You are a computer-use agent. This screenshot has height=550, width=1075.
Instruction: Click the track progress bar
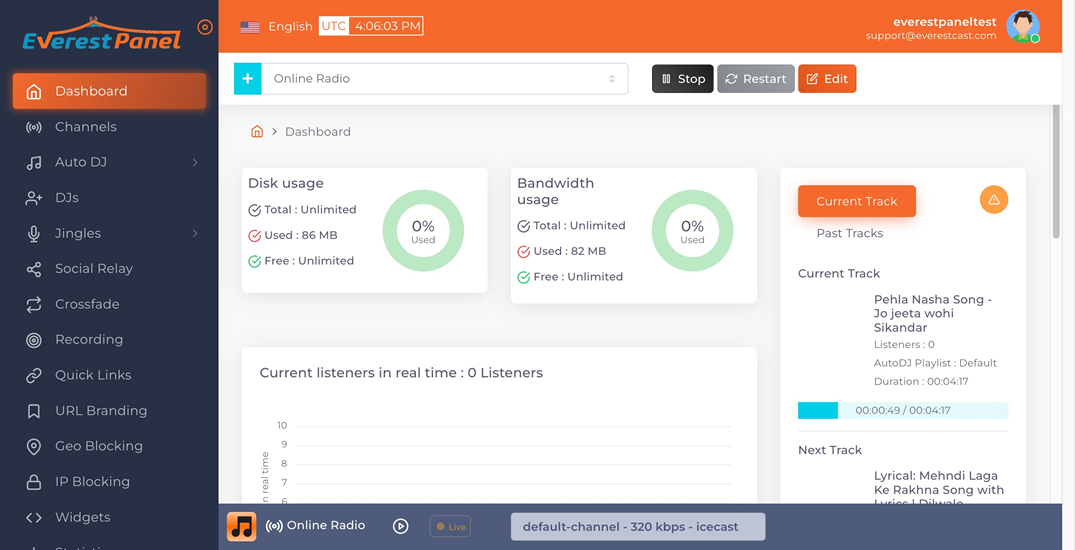click(x=902, y=410)
